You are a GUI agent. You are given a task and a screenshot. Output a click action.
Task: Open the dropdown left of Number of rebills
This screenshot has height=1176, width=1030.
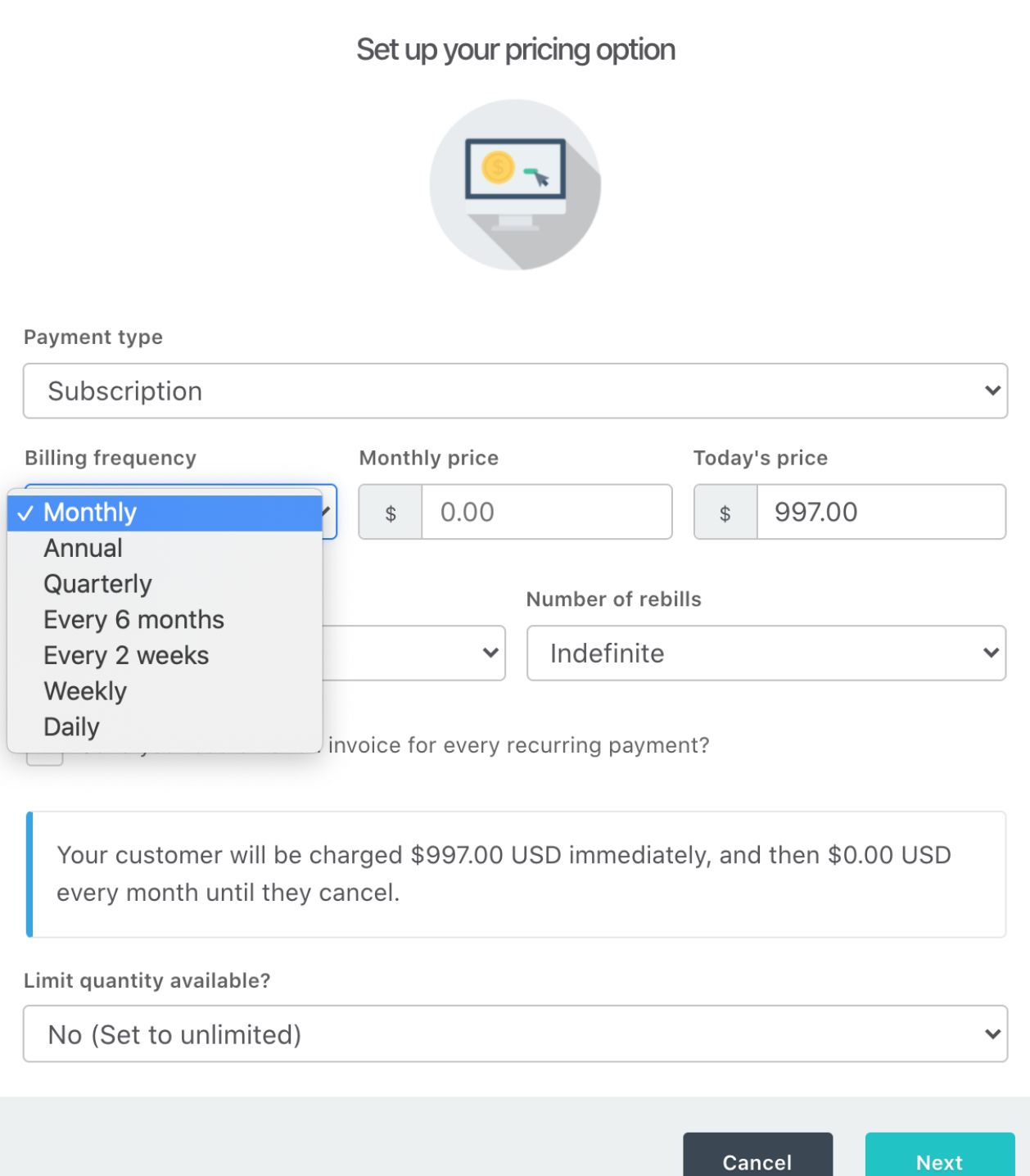click(413, 654)
